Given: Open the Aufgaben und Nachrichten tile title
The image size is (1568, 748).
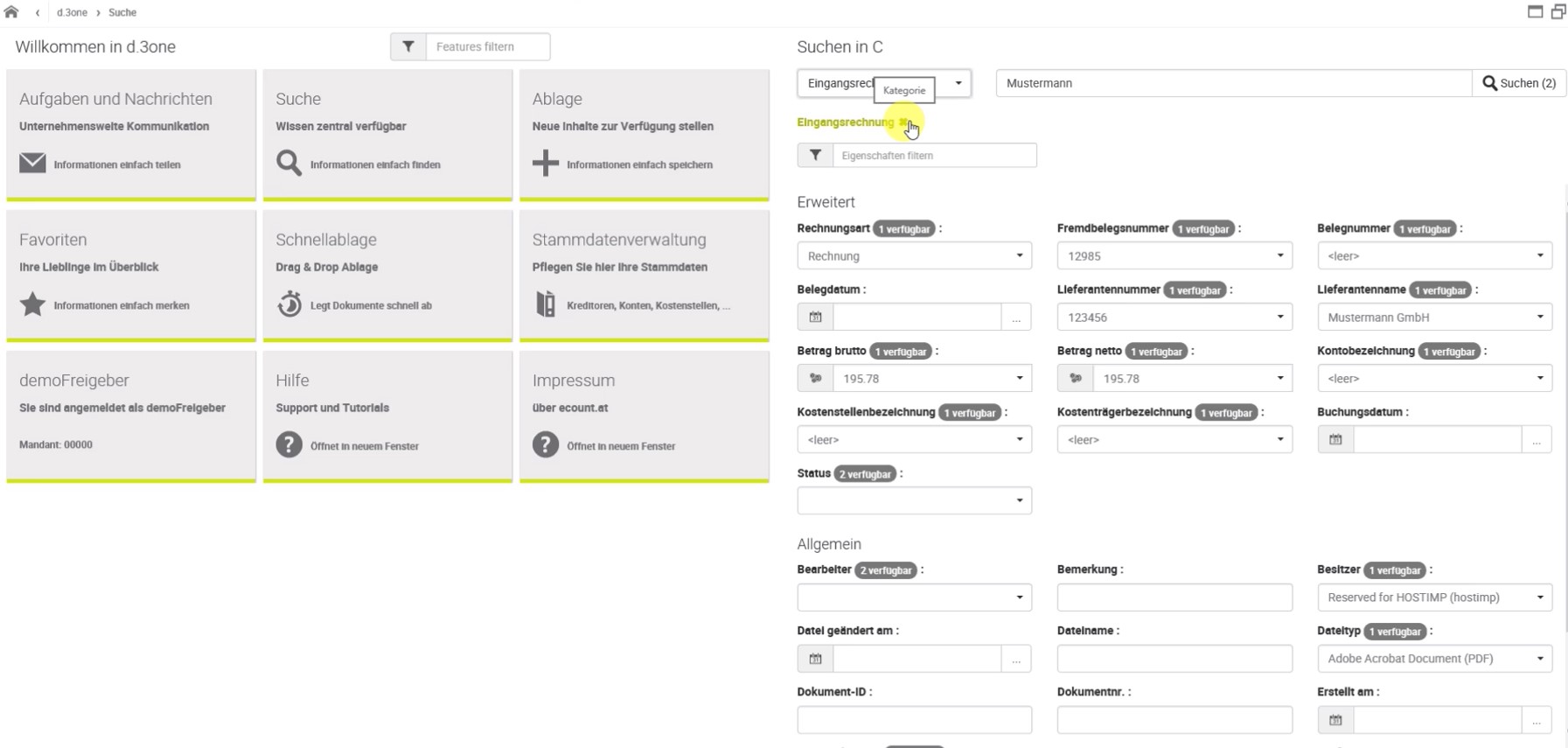Looking at the screenshot, I should pos(115,99).
